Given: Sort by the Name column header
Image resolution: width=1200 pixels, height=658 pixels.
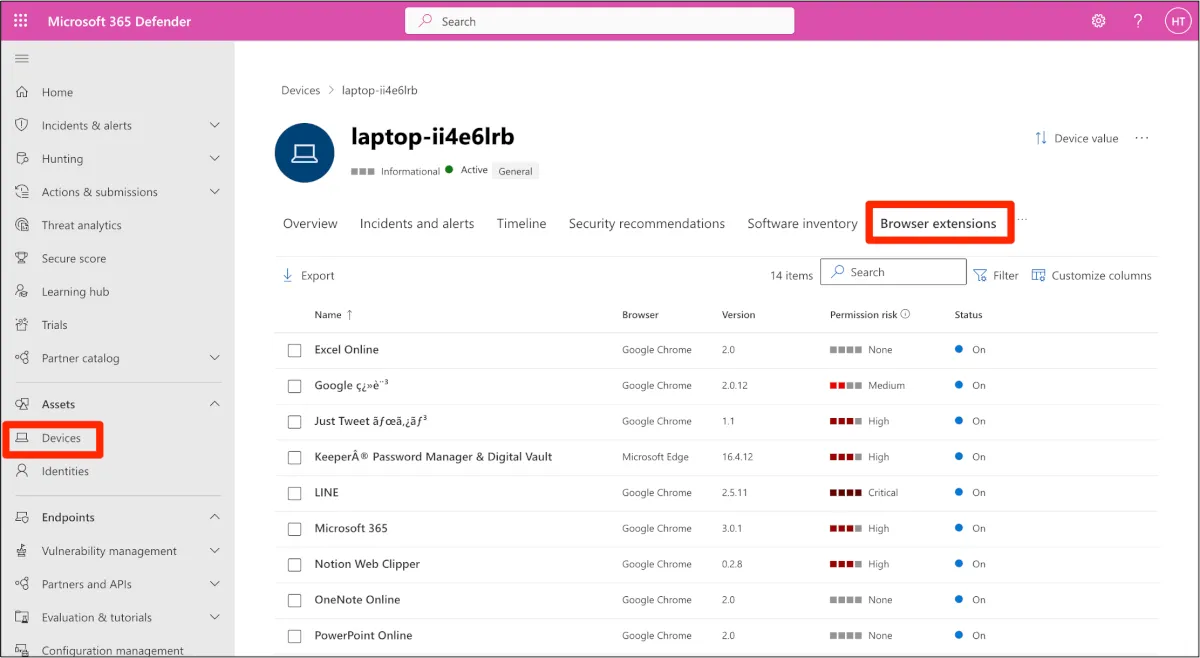Looking at the screenshot, I should [x=328, y=314].
